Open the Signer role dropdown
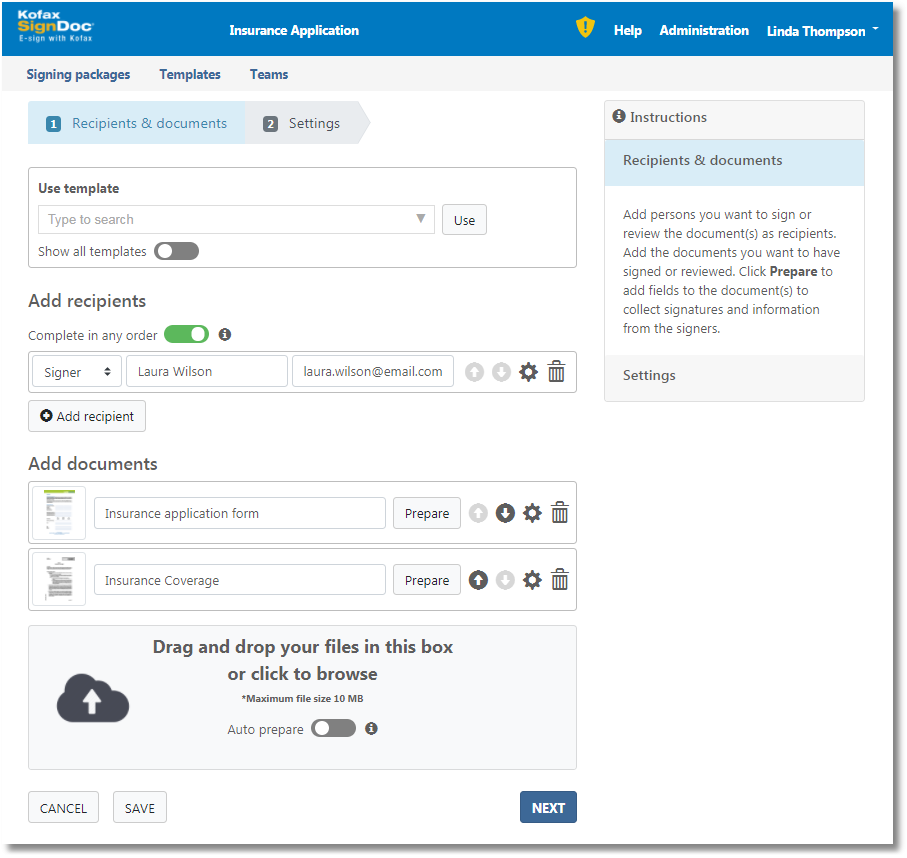The height and width of the screenshot is (858, 907). tap(77, 371)
